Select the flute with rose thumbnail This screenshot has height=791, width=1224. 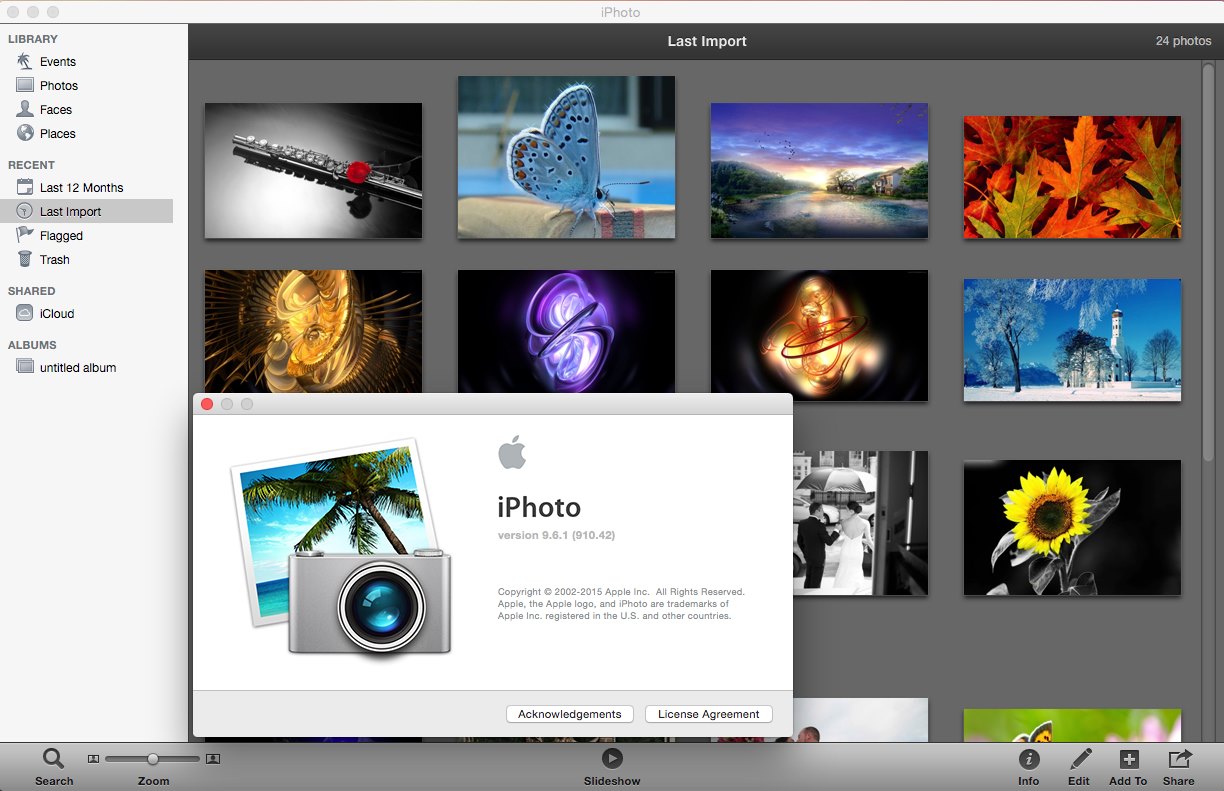coord(313,170)
